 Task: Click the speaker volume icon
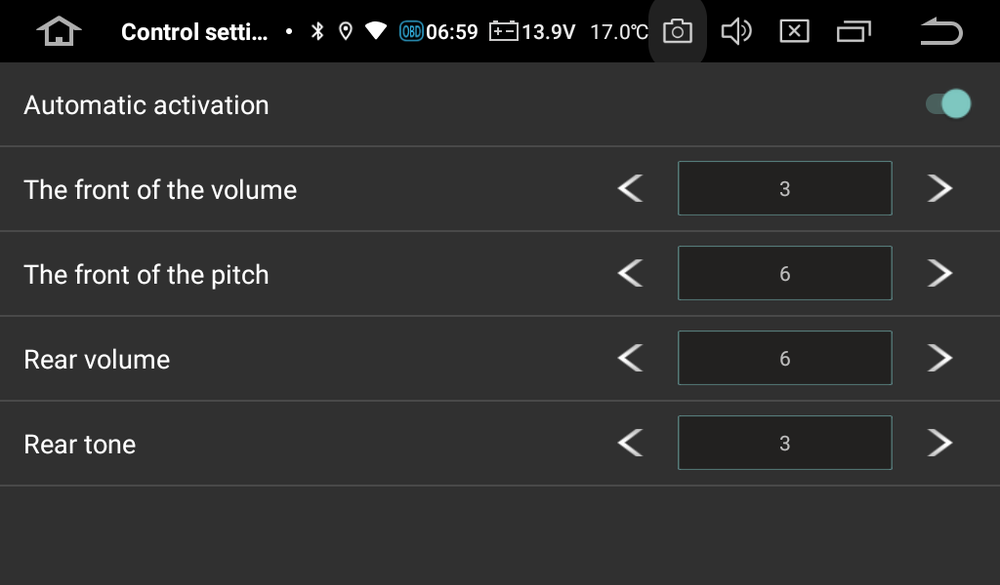(737, 31)
